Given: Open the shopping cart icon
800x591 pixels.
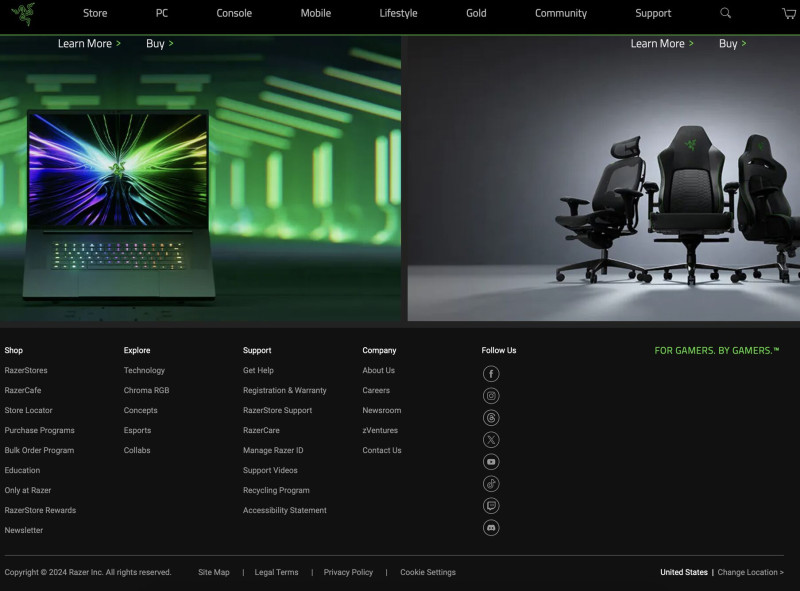Looking at the screenshot, I should click(x=789, y=14).
